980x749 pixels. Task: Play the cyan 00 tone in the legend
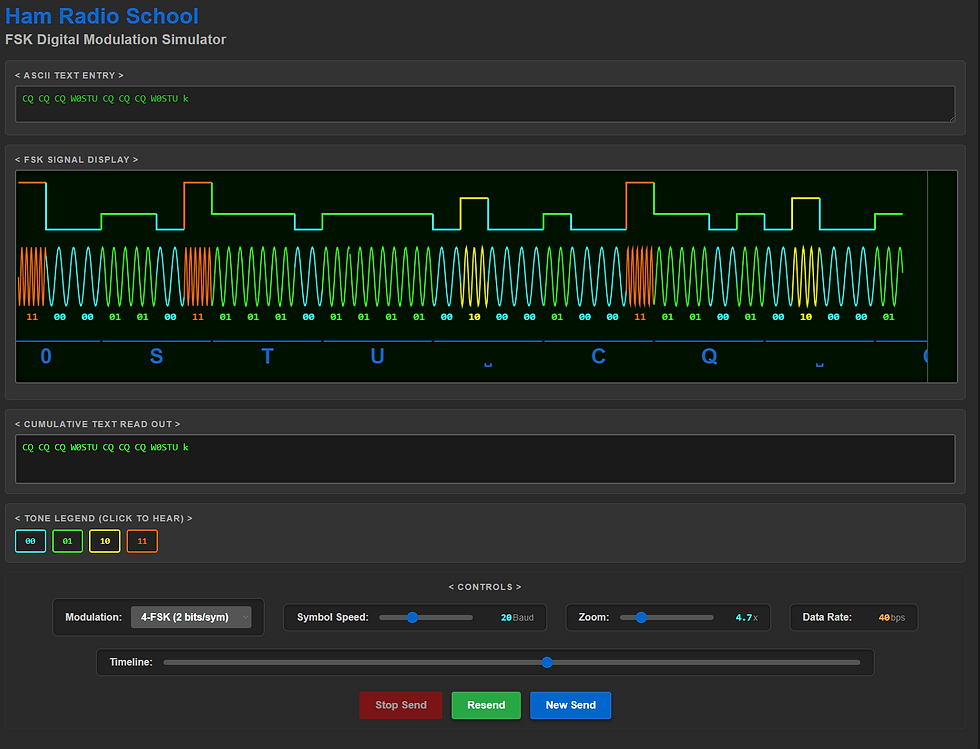pos(30,540)
